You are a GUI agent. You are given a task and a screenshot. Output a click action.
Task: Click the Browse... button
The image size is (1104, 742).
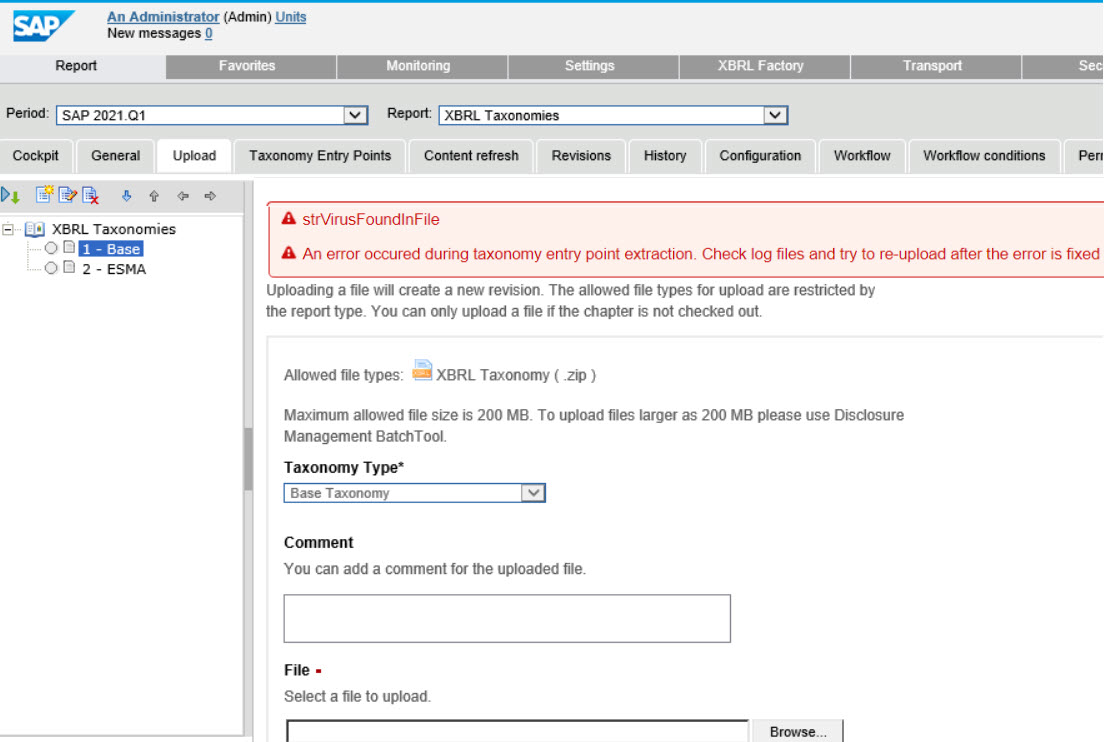point(797,731)
